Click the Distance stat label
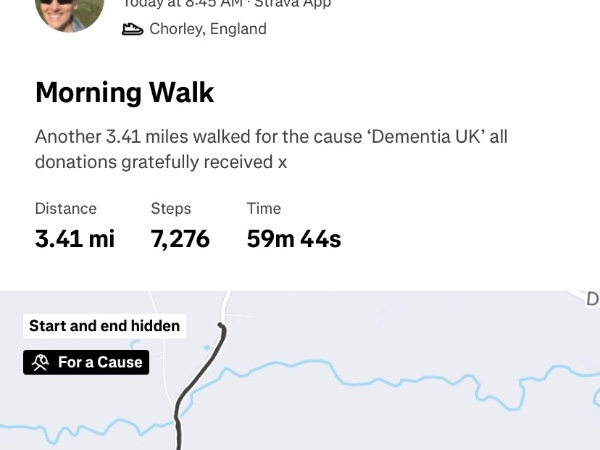 (x=66, y=208)
